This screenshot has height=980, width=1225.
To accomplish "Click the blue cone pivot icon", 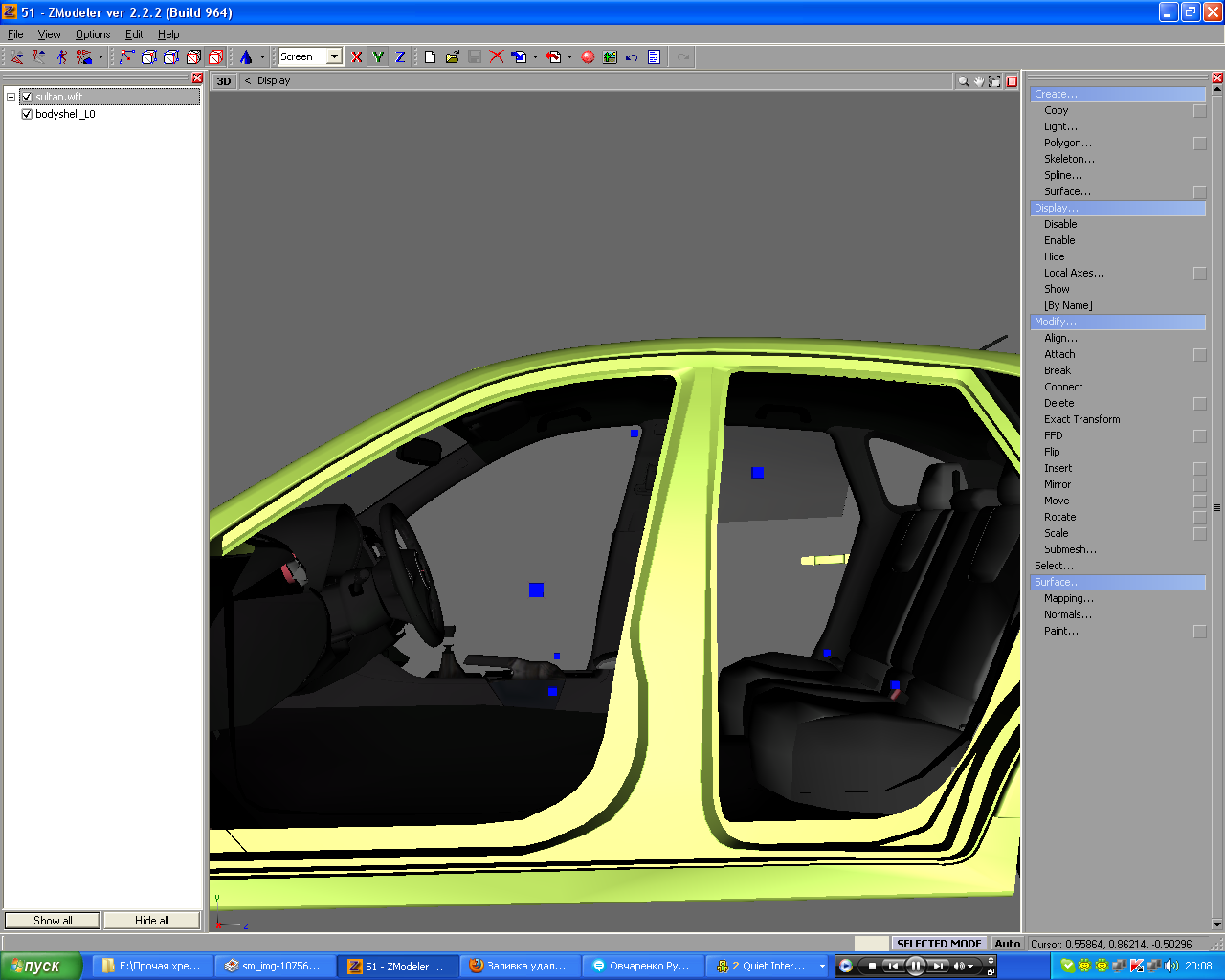I will coord(246,57).
